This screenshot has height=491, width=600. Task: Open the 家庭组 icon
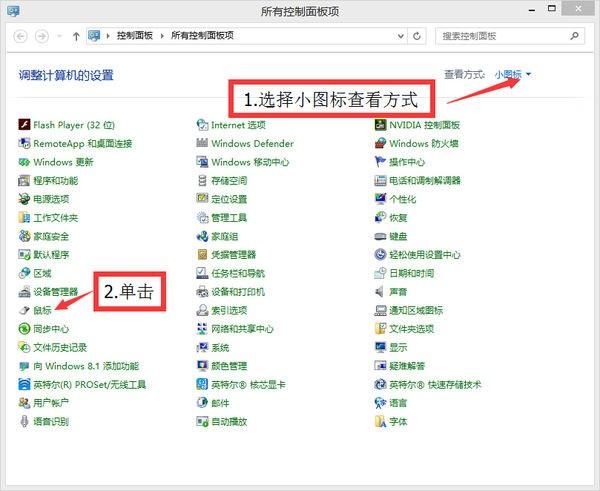coord(202,236)
